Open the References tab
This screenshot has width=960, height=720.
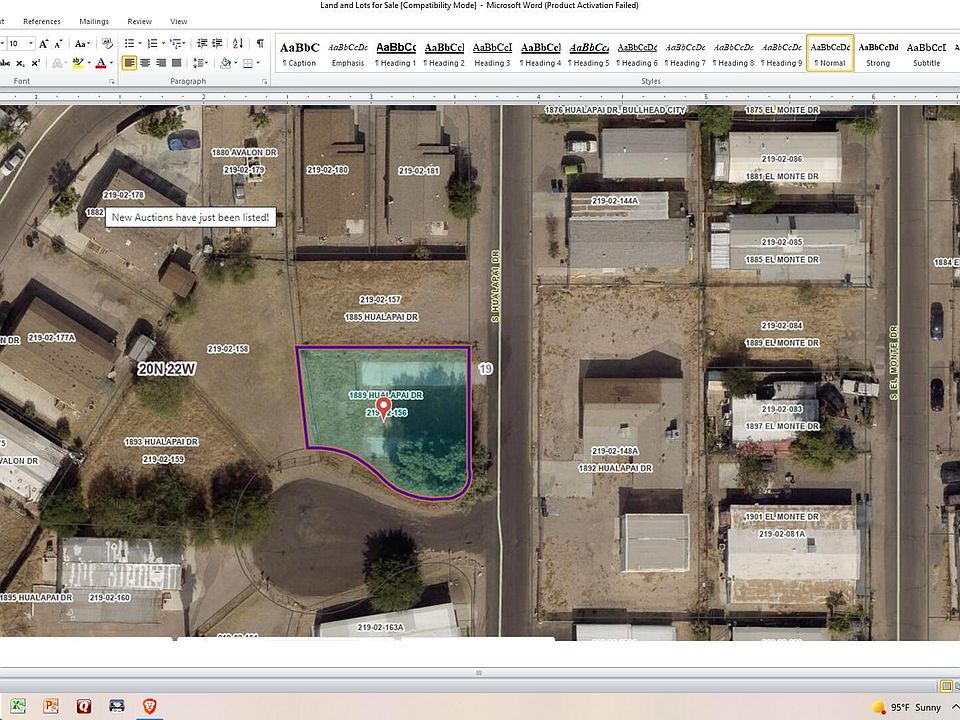point(42,21)
